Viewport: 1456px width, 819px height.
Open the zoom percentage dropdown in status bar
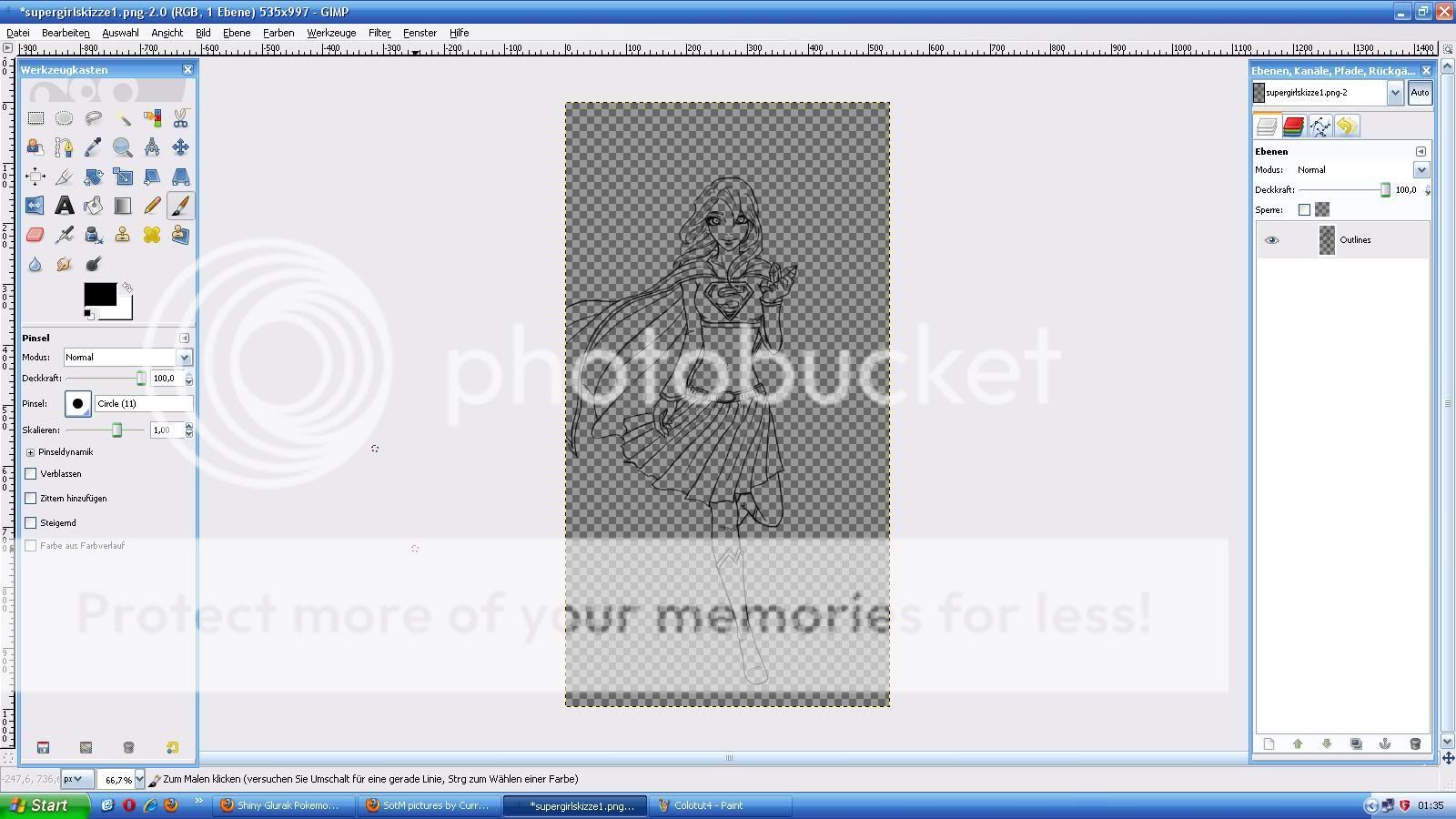coord(139,779)
